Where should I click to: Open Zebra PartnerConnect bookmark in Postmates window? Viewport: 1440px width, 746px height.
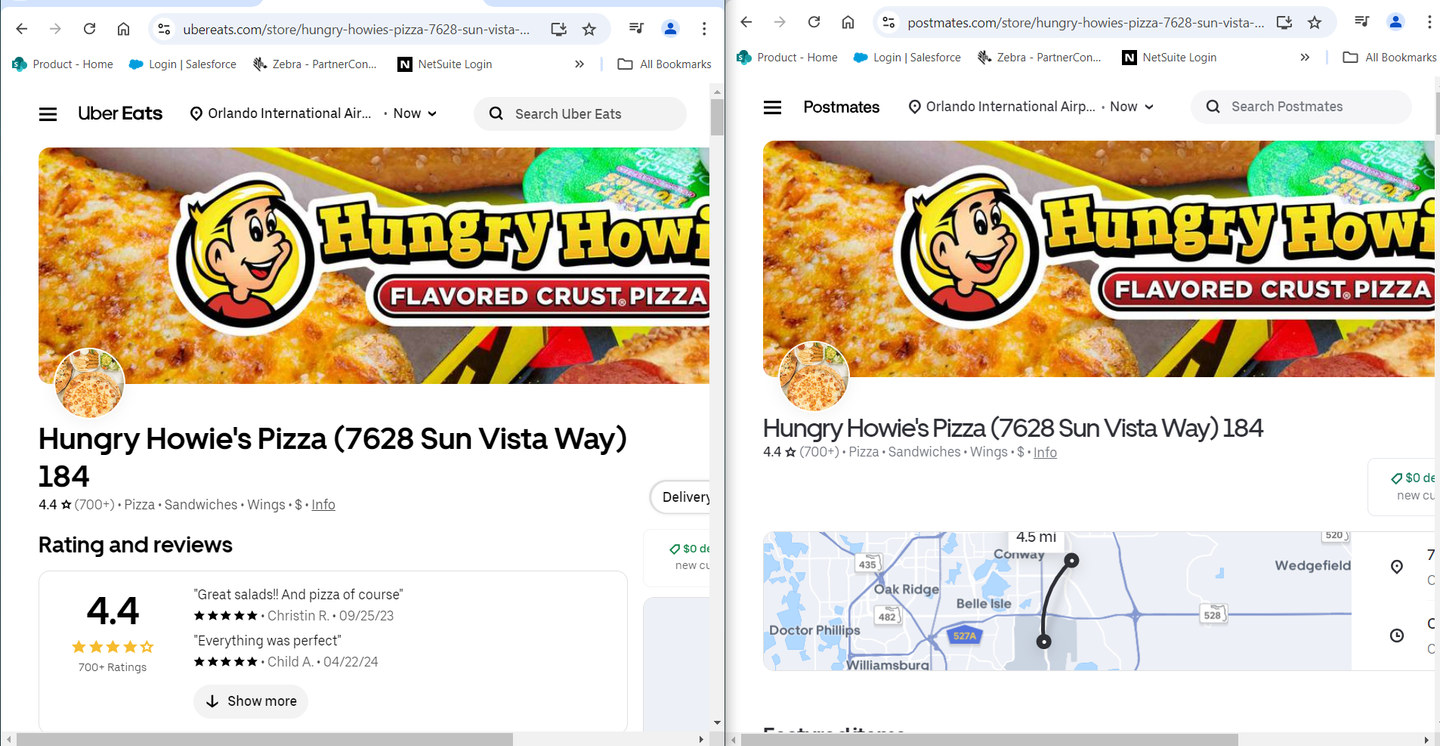pyautogui.click(x=1039, y=57)
